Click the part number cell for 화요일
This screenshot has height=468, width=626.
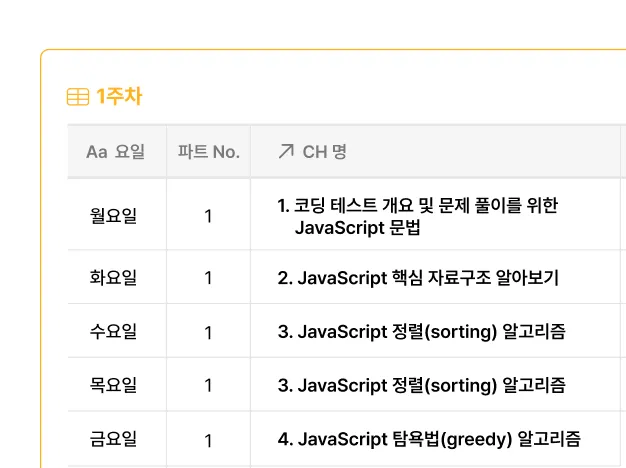coord(208,278)
